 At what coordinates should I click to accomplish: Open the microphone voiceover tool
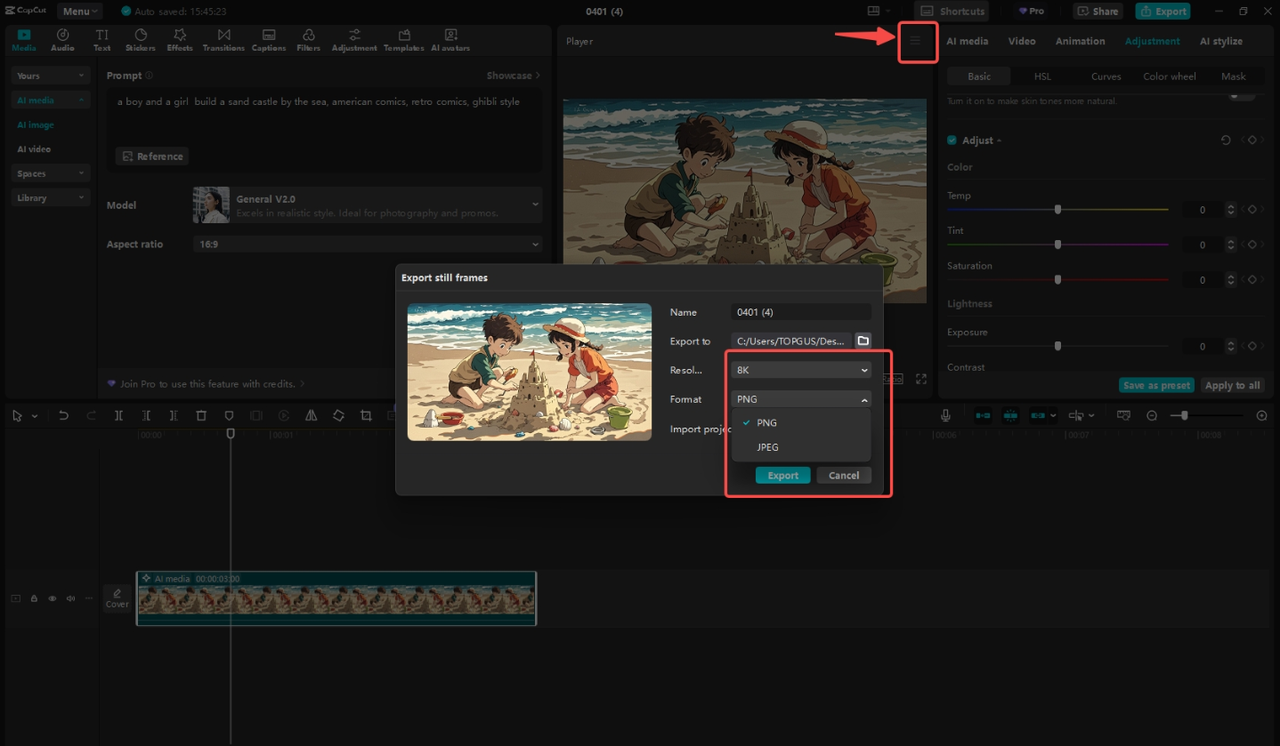pyautogui.click(x=945, y=415)
